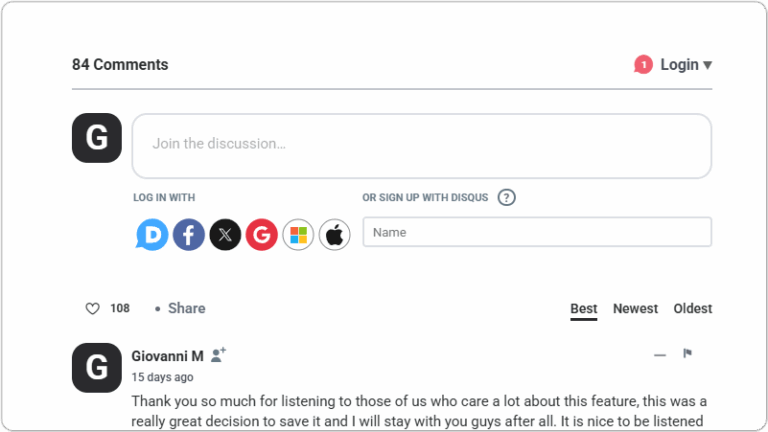Viewport: 768px width, 432px height.
Task: Collapse Giovanni M's comment thread
Action: coord(660,355)
